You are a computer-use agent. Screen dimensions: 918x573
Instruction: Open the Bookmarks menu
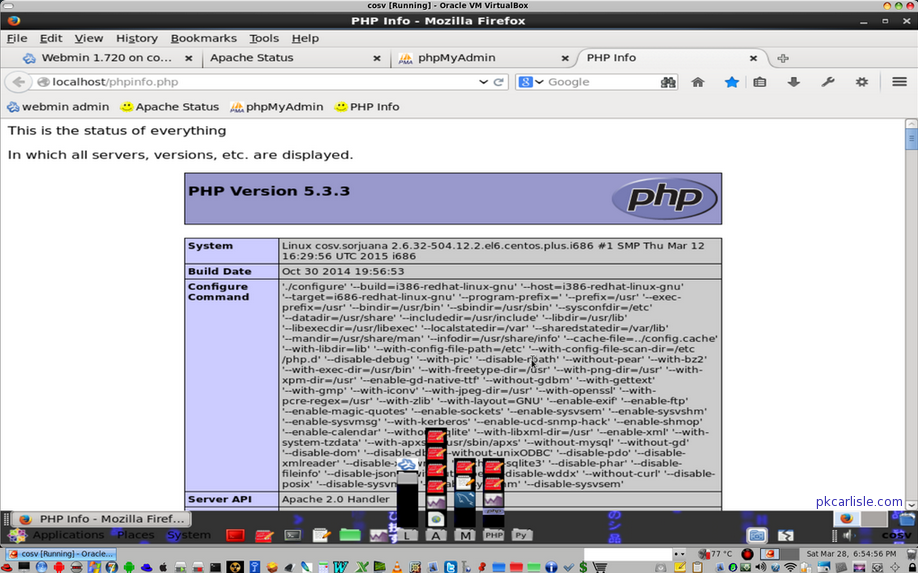point(204,39)
